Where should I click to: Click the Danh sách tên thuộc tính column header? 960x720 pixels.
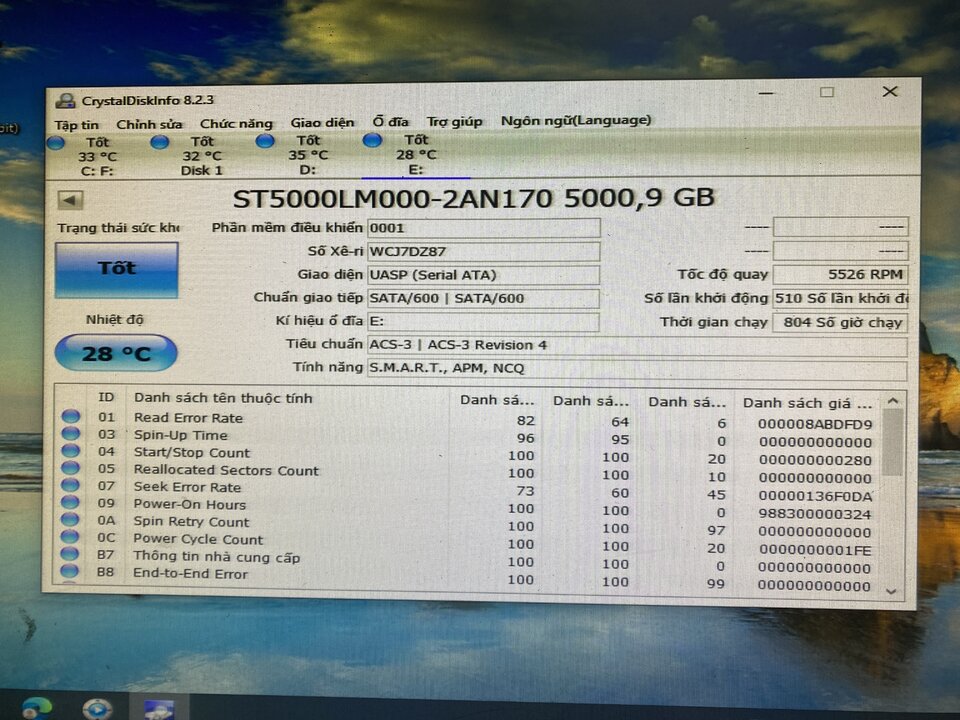tap(223, 398)
